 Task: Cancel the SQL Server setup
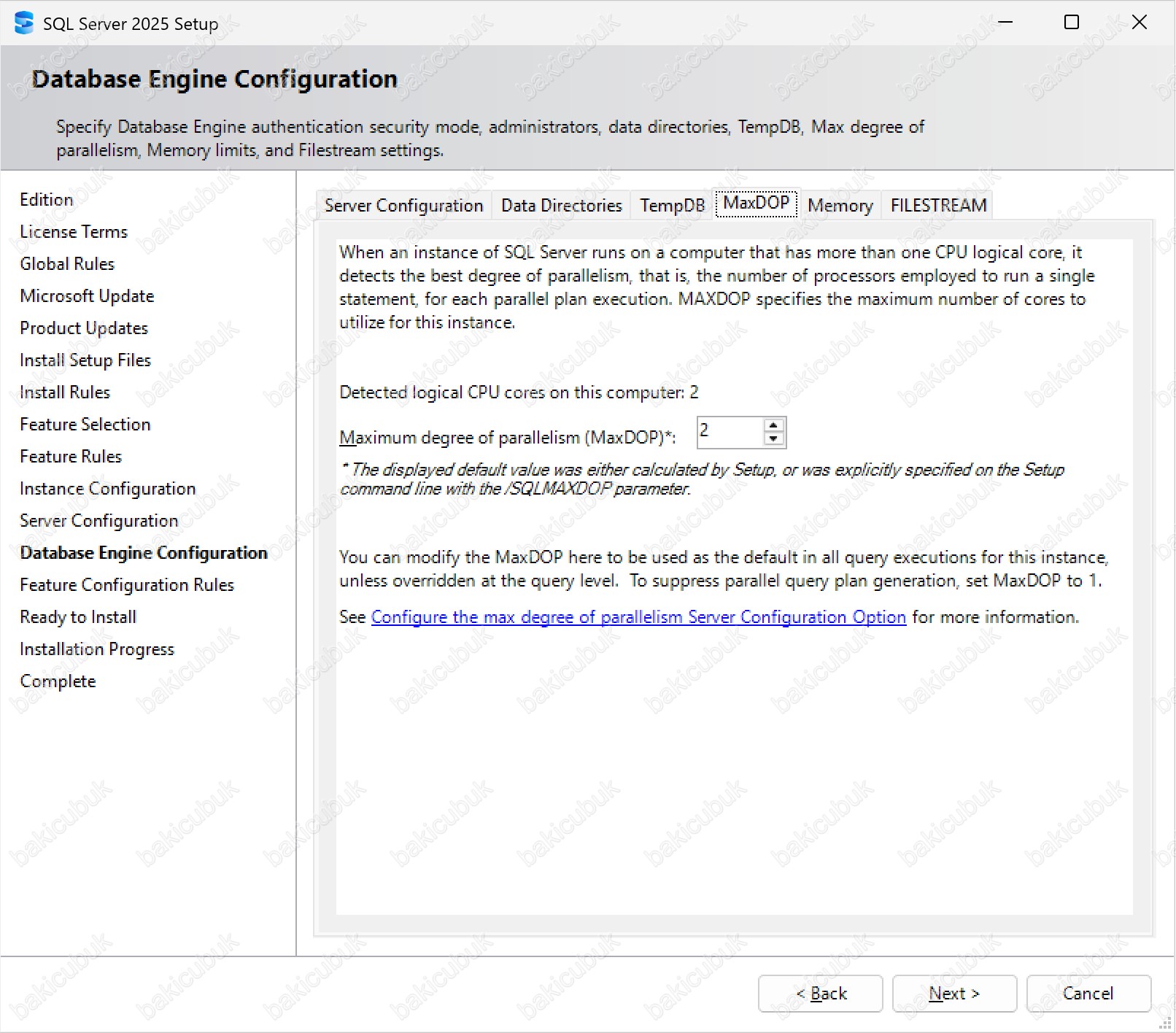pos(1088,994)
